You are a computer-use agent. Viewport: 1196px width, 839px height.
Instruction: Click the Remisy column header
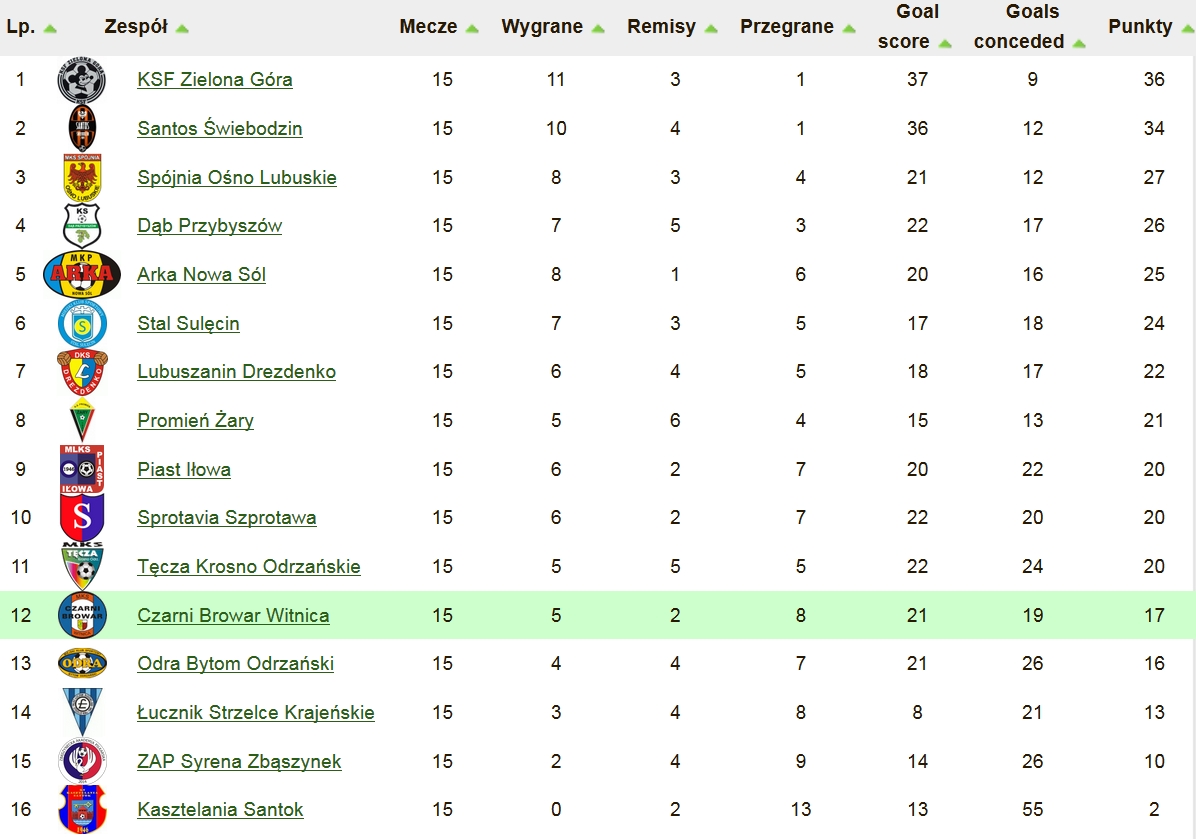[661, 27]
